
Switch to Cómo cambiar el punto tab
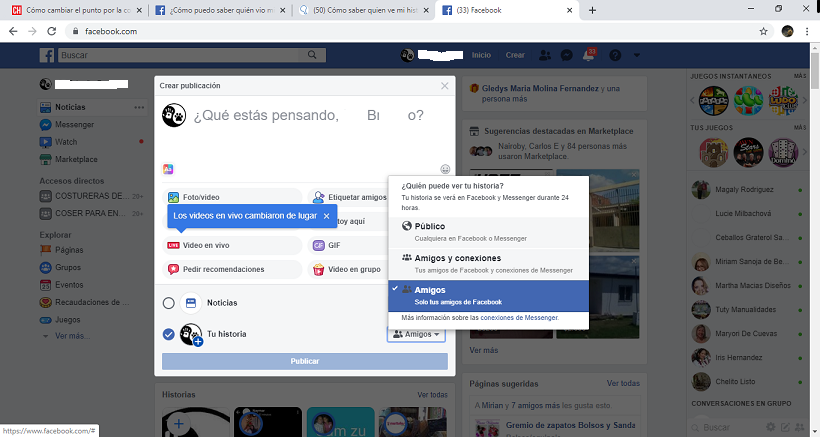pos(77,10)
